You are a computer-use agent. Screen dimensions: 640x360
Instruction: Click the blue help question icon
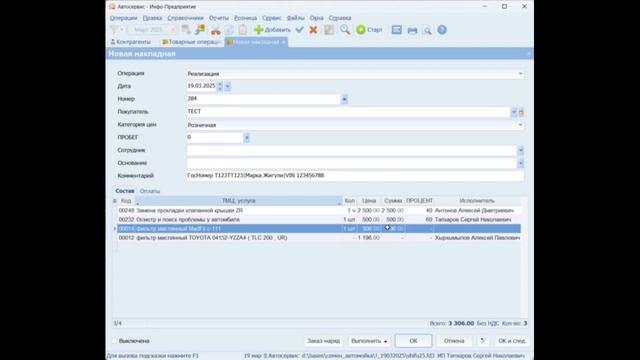coord(442,30)
